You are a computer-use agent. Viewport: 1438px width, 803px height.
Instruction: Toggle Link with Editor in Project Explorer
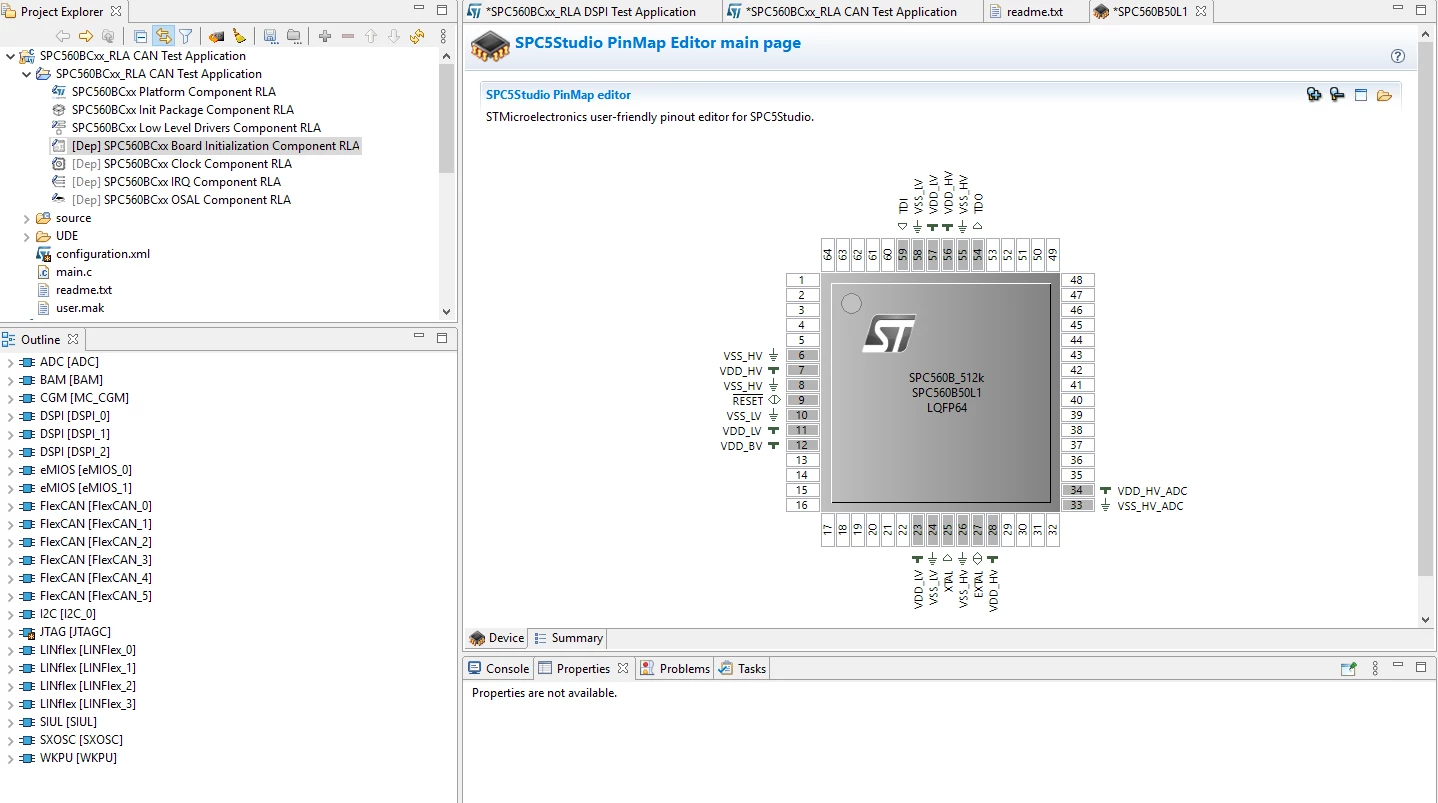163,36
